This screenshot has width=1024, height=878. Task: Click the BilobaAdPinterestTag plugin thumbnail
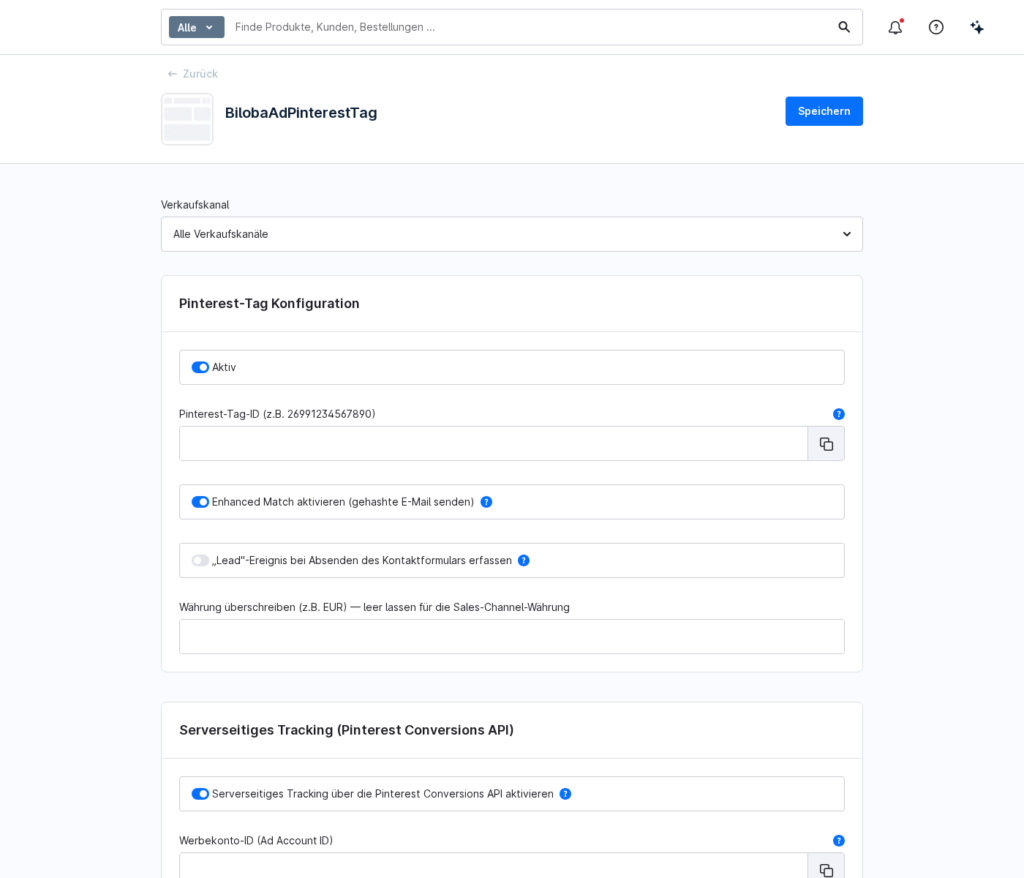click(x=187, y=119)
